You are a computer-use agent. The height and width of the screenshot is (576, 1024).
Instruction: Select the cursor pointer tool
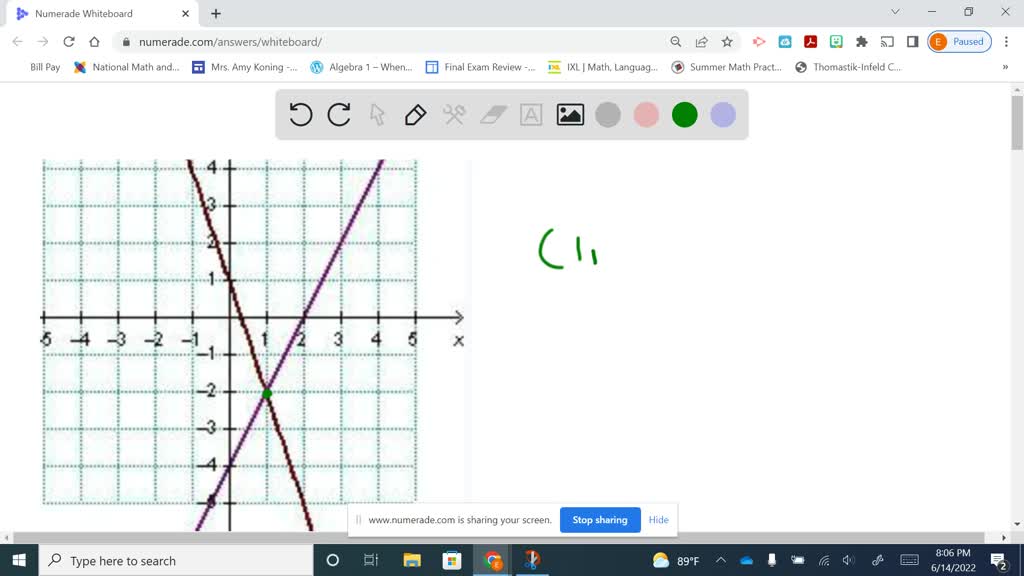(x=377, y=114)
